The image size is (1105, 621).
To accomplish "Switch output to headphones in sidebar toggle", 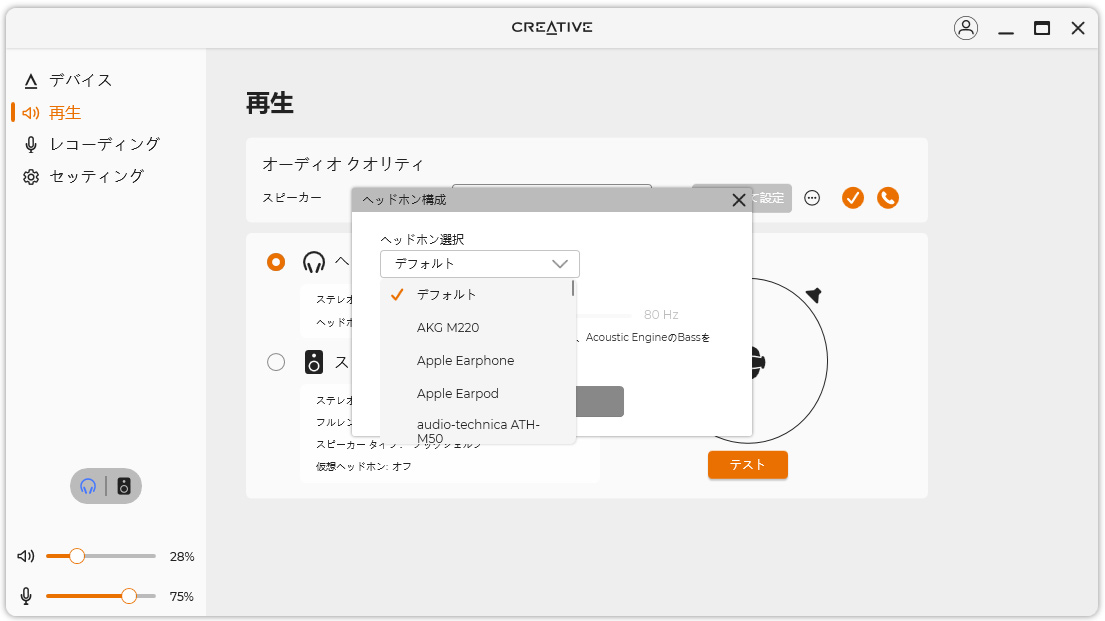I will coord(88,486).
